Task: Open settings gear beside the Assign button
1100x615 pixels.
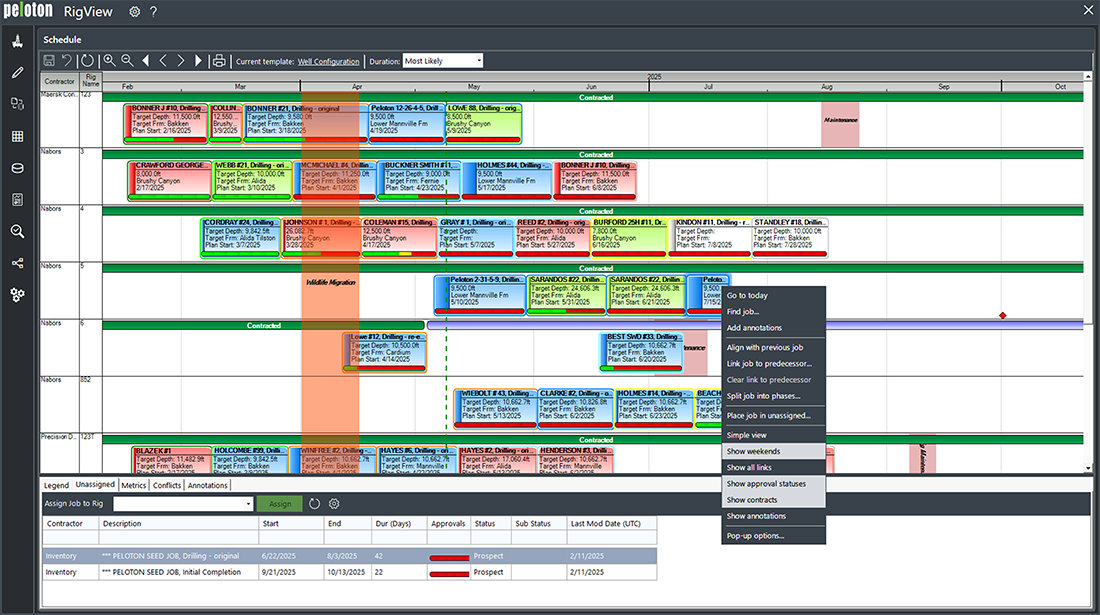Action: 334,504
